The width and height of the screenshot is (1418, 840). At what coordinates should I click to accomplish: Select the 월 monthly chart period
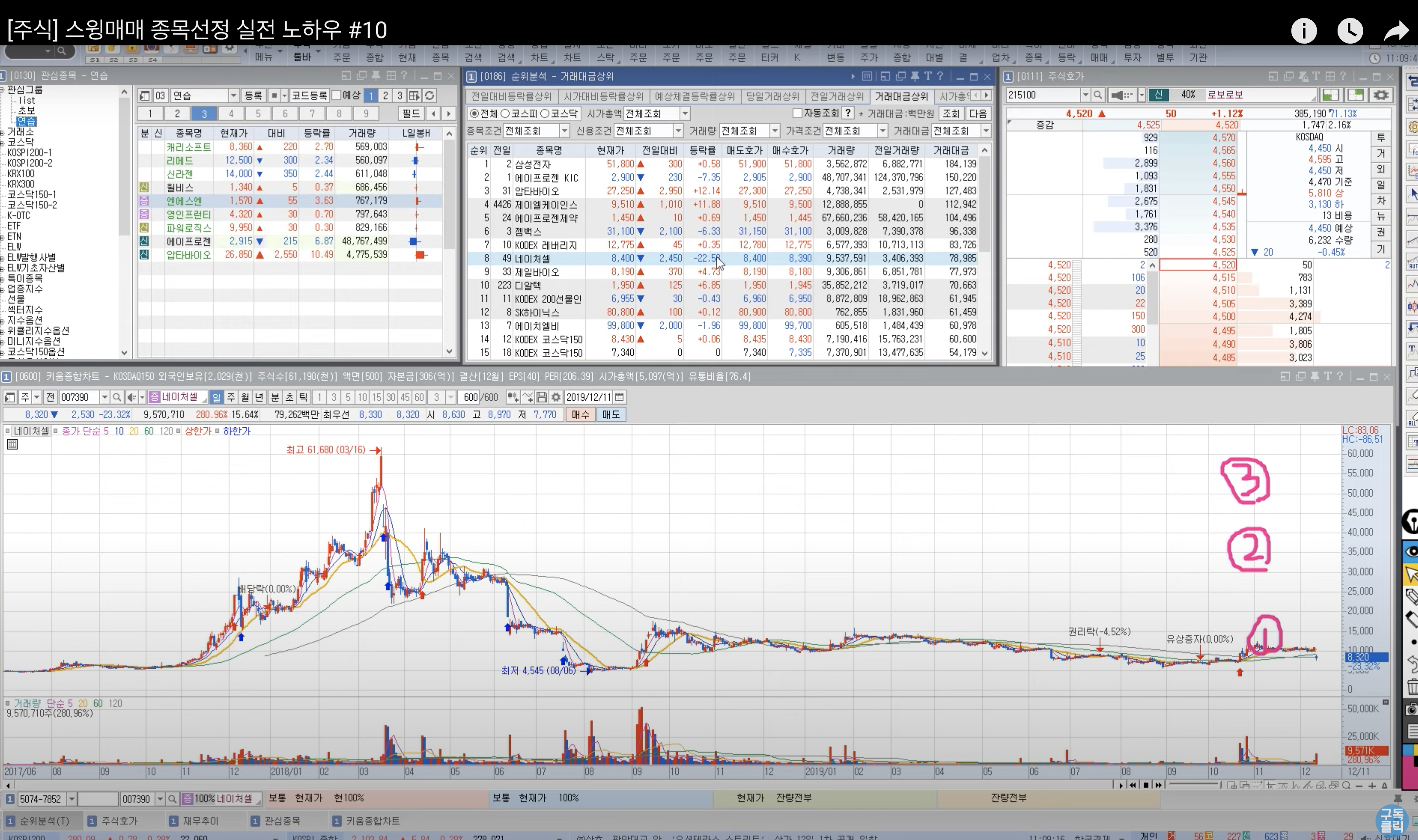[245, 397]
